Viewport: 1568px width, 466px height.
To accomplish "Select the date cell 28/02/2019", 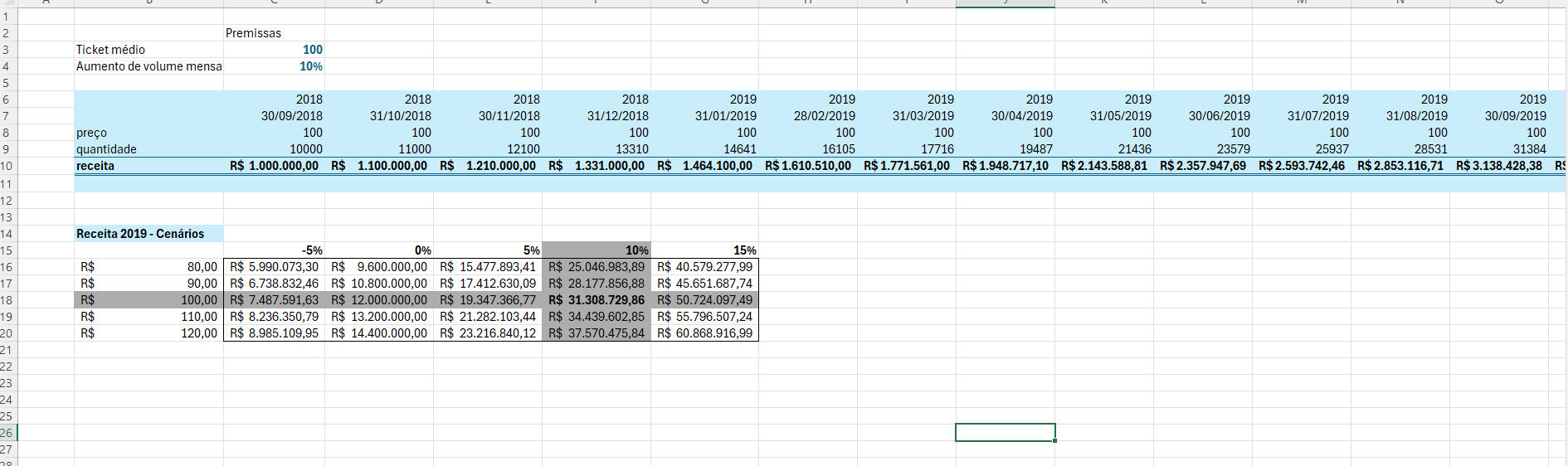I will tap(808, 116).
